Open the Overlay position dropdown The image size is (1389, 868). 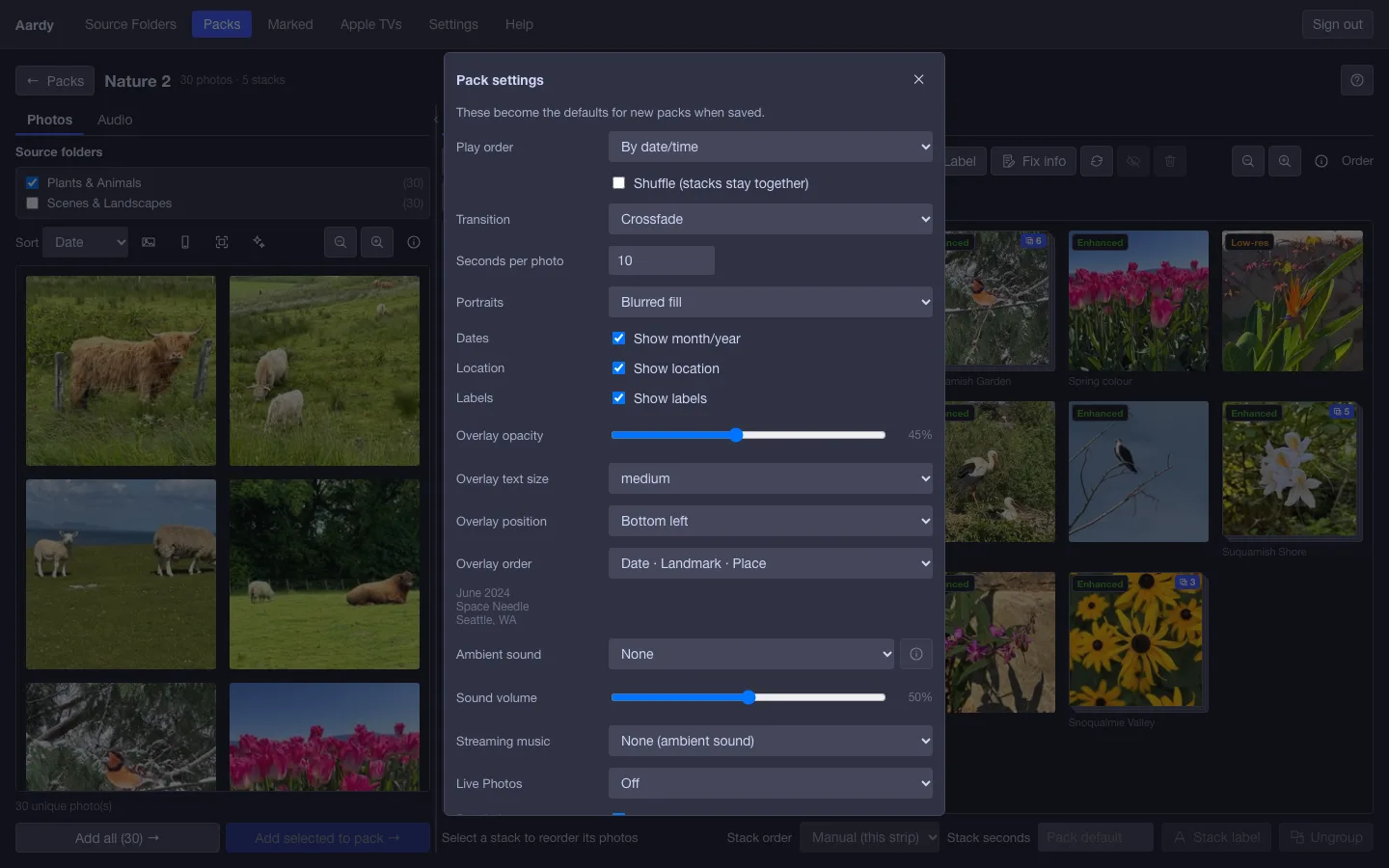(x=771, y=521)
